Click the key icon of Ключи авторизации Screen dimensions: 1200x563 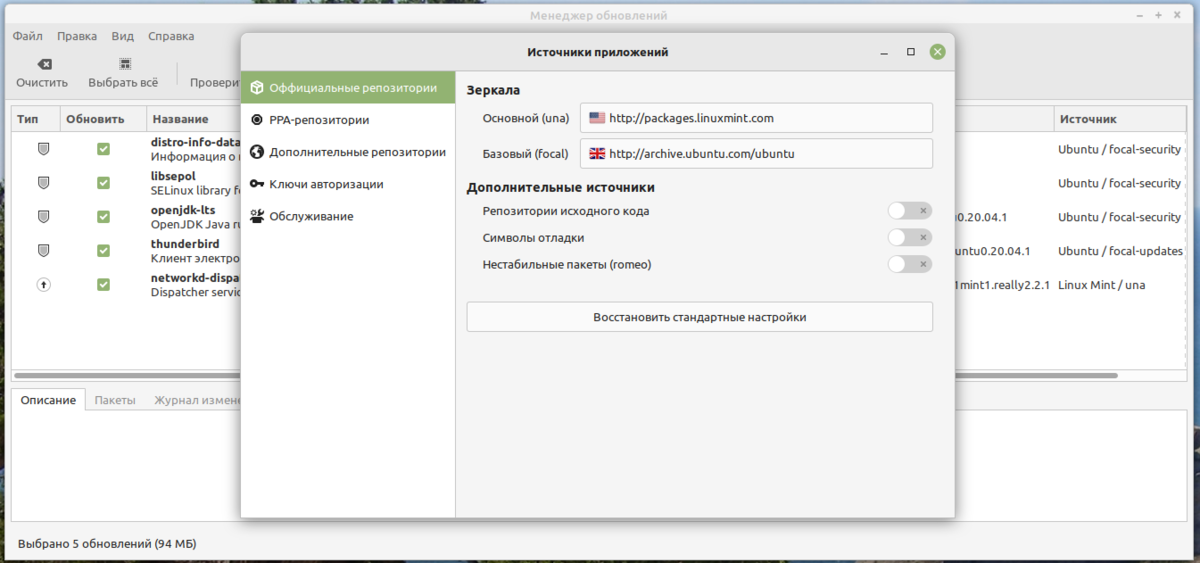[x=257, y=184]
